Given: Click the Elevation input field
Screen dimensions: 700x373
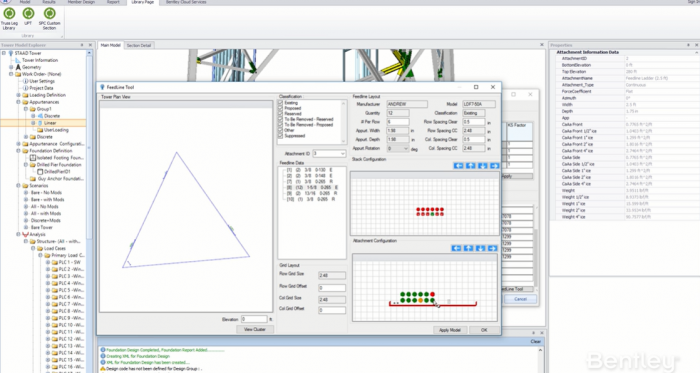Looking at the screenshot, I should 254,319.
